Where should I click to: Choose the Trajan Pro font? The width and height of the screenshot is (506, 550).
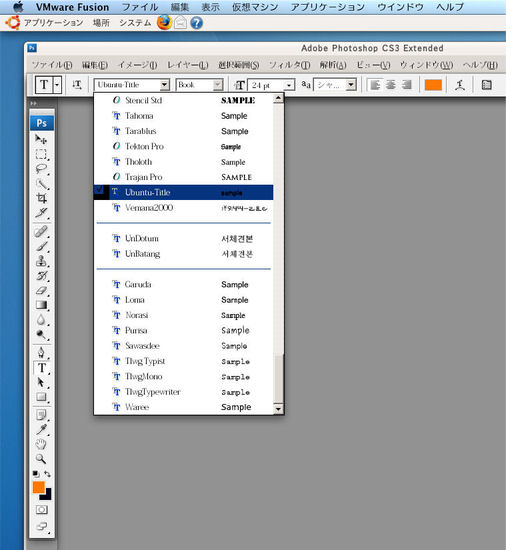pyautogui.click(x=183, y=177)
